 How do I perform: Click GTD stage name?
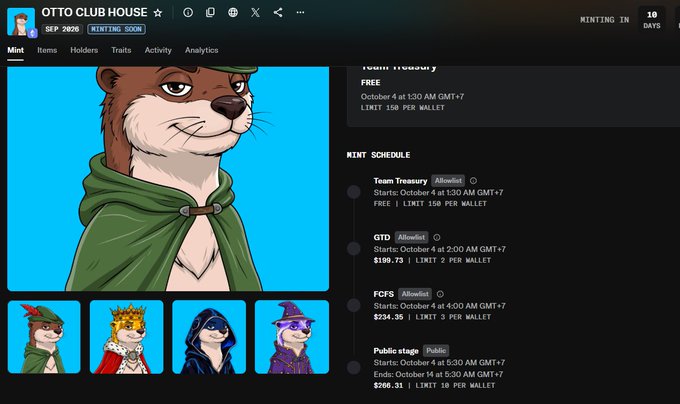point(382,238)
